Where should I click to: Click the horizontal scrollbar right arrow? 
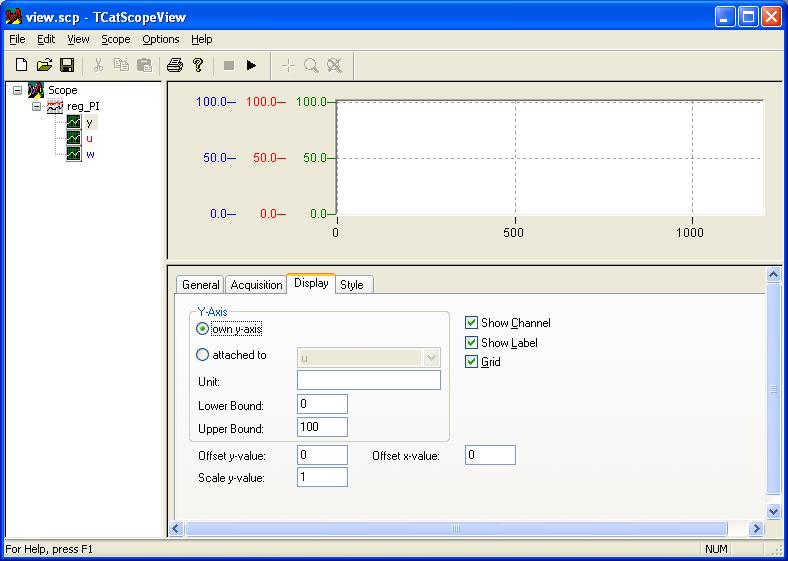pos(756,528)
